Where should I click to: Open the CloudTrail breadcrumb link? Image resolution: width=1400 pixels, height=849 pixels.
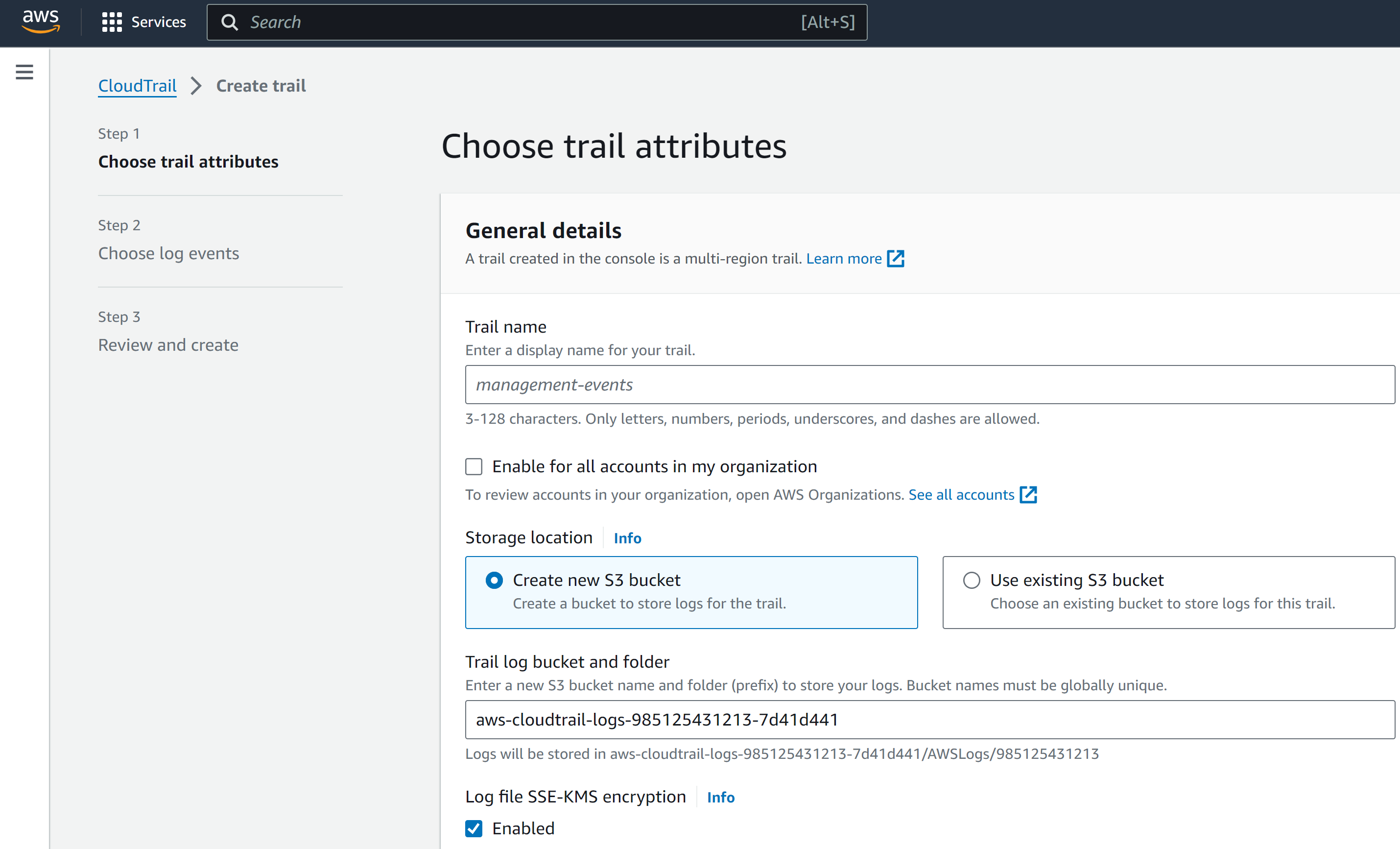[137, 85]
